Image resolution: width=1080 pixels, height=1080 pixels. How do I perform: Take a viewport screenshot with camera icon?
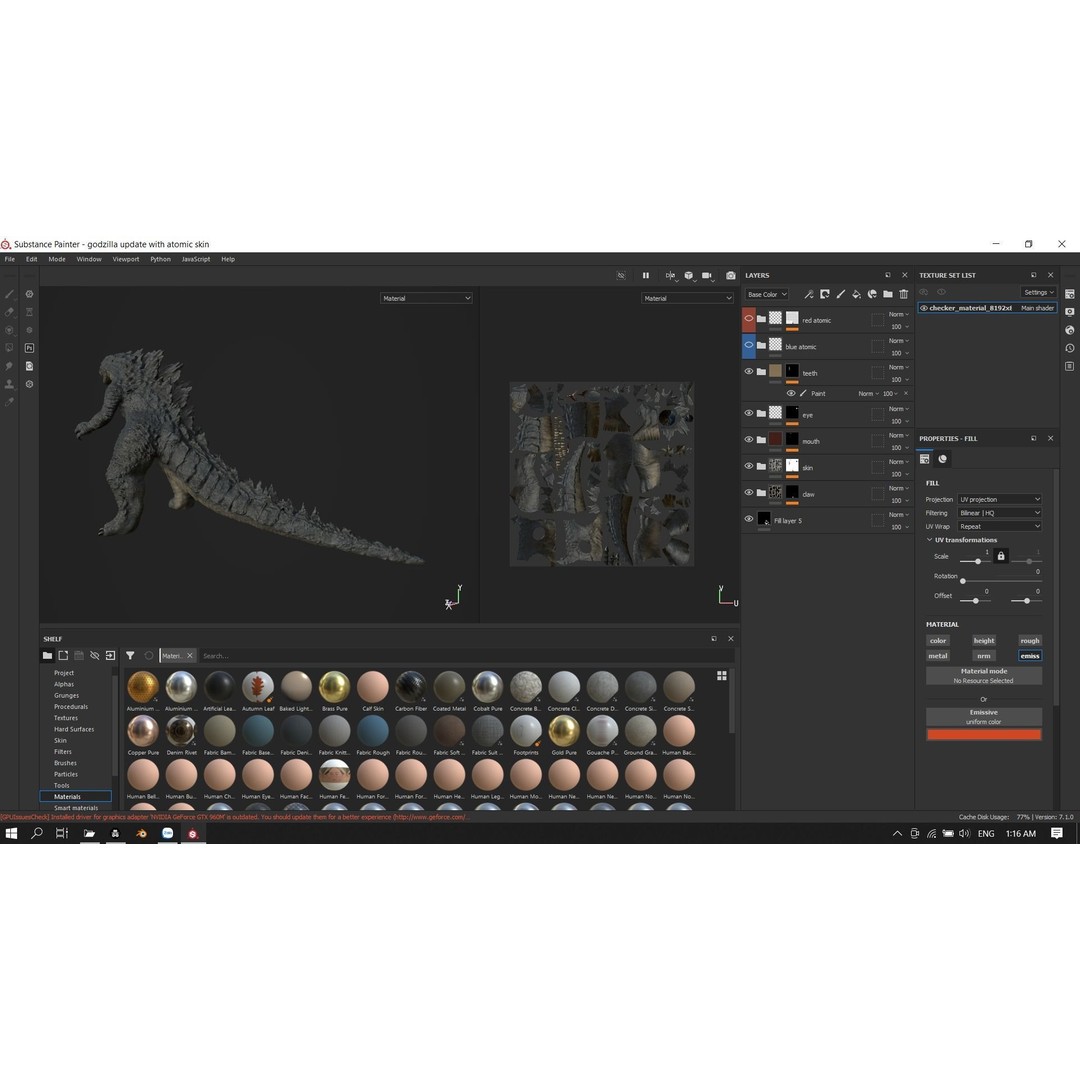point(731,276)
